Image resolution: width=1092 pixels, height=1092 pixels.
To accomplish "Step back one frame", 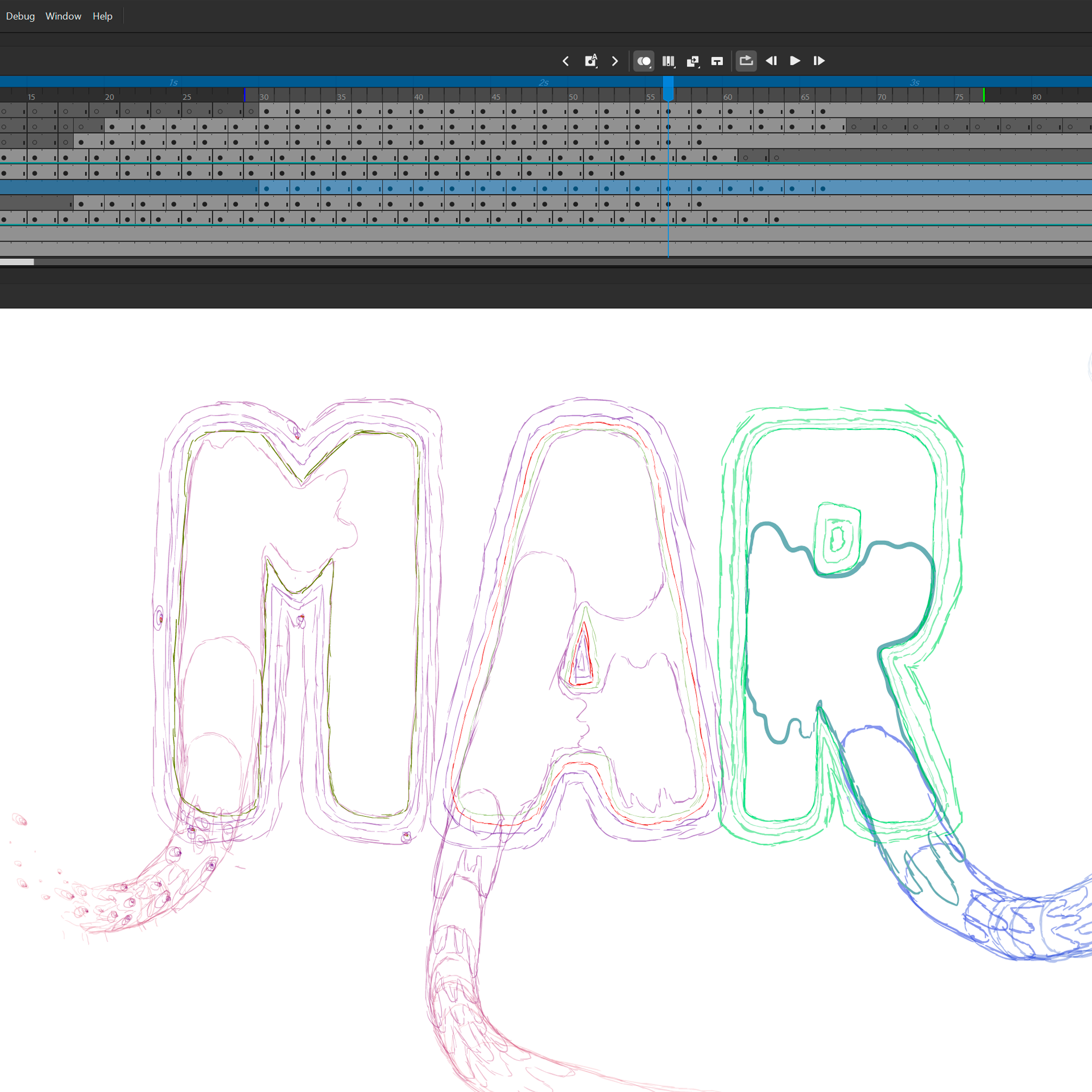I will [771, 61].
